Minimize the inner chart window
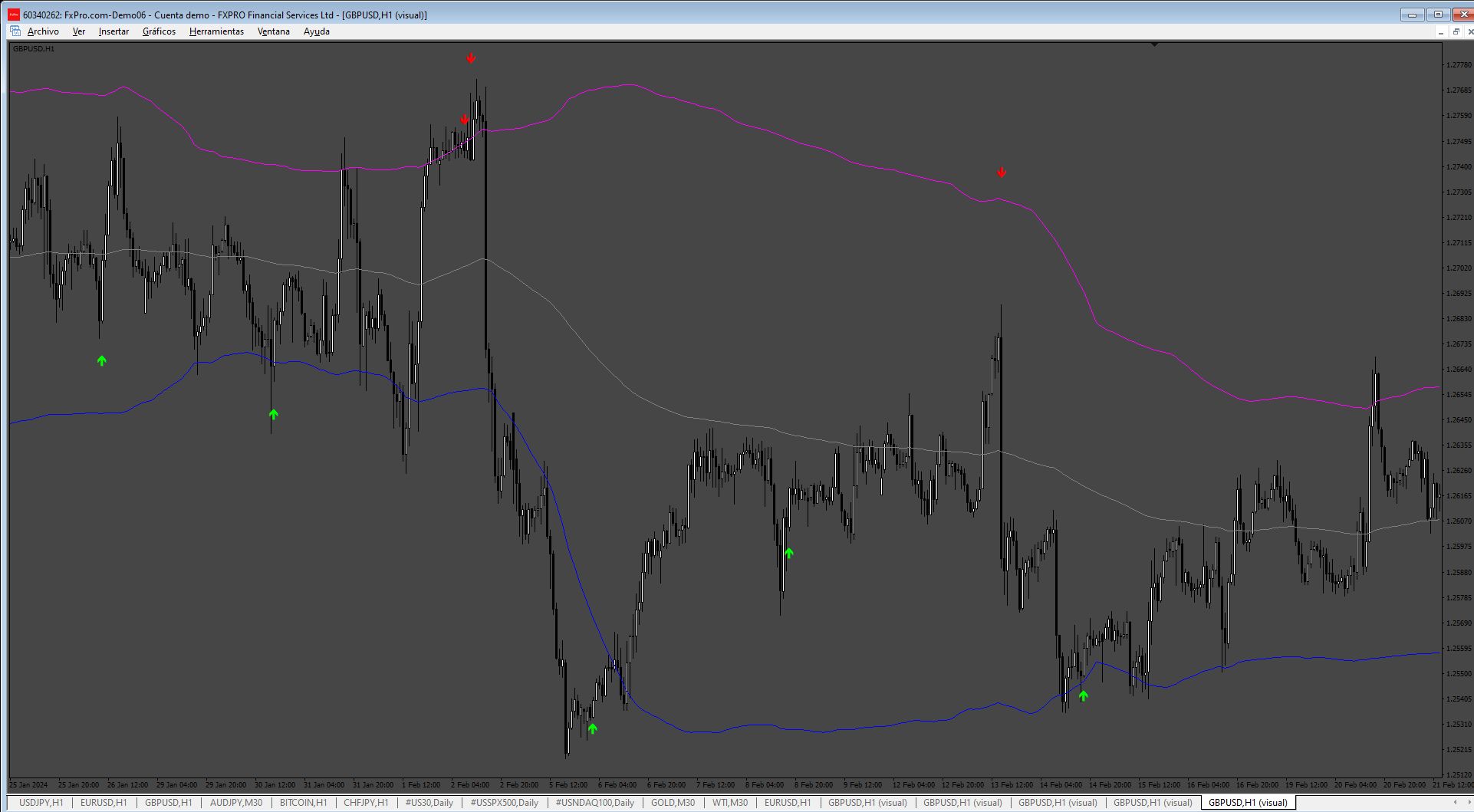This screenshot has height=812, width=1474. (1441, 31)
